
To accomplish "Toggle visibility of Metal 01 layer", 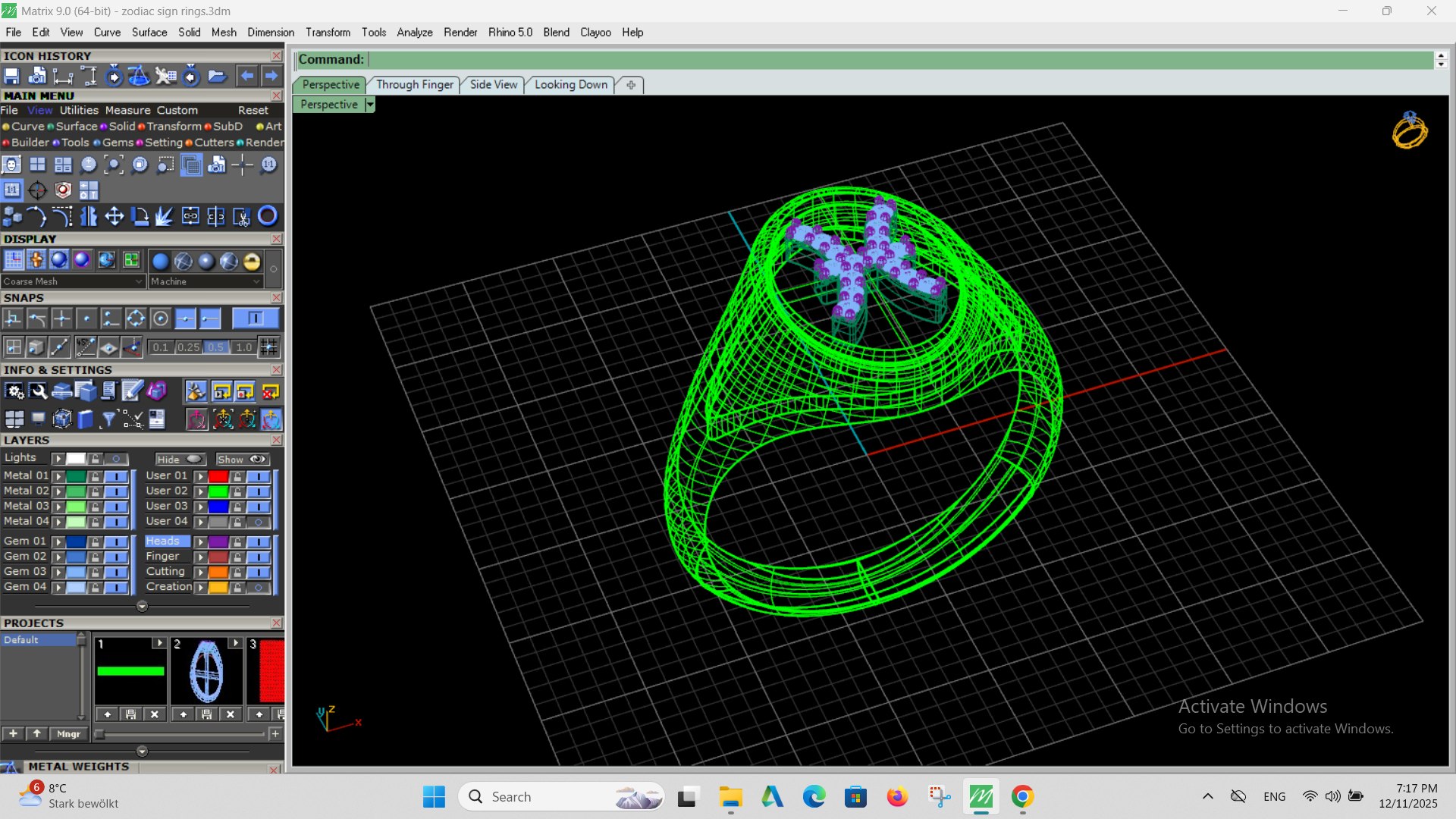I will point(116,476).
